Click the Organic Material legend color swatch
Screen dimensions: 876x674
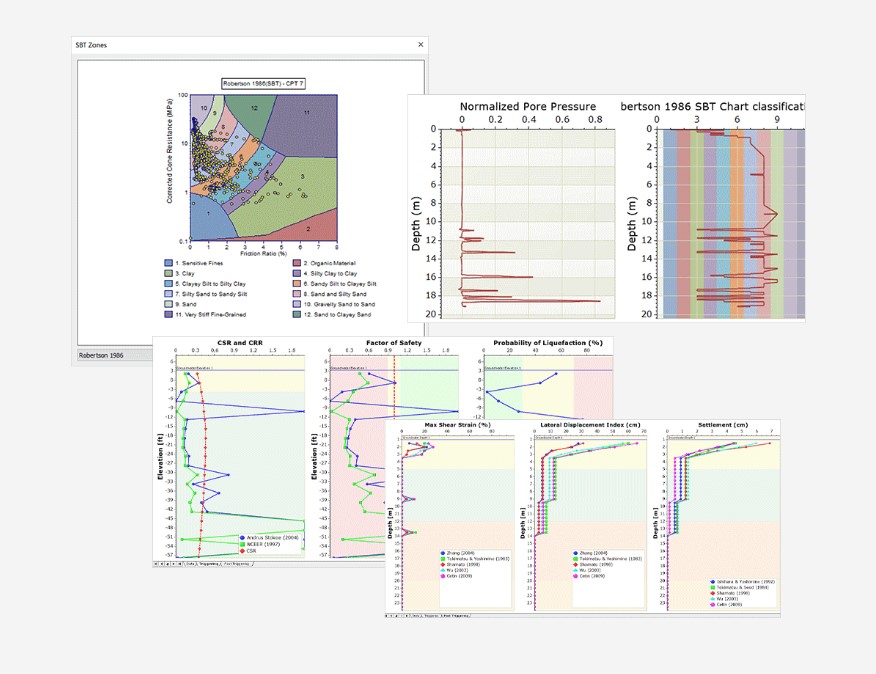tap(297, 263)
